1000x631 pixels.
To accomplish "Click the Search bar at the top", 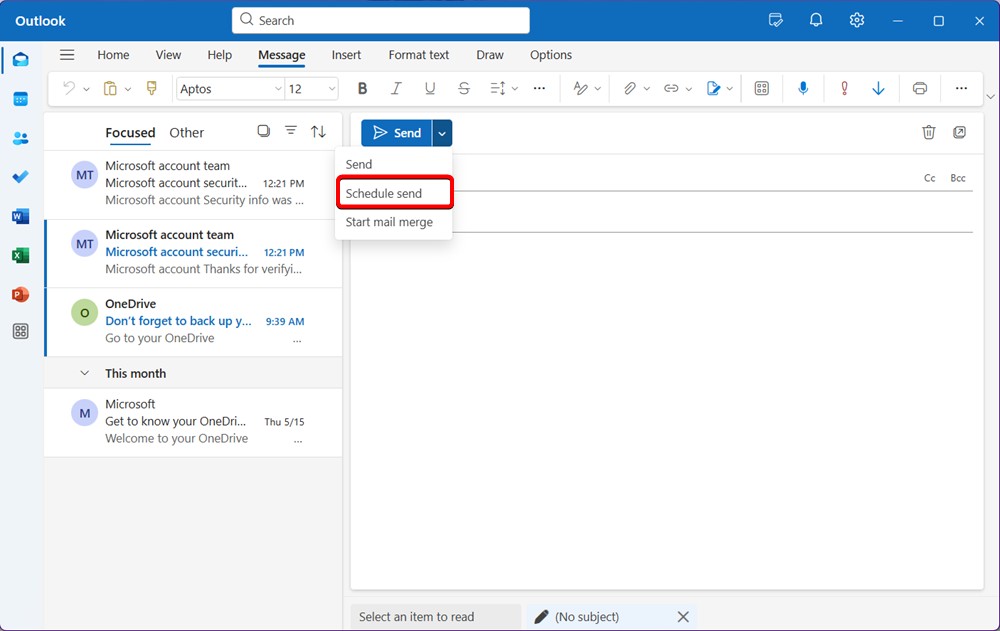I will 380,20.
